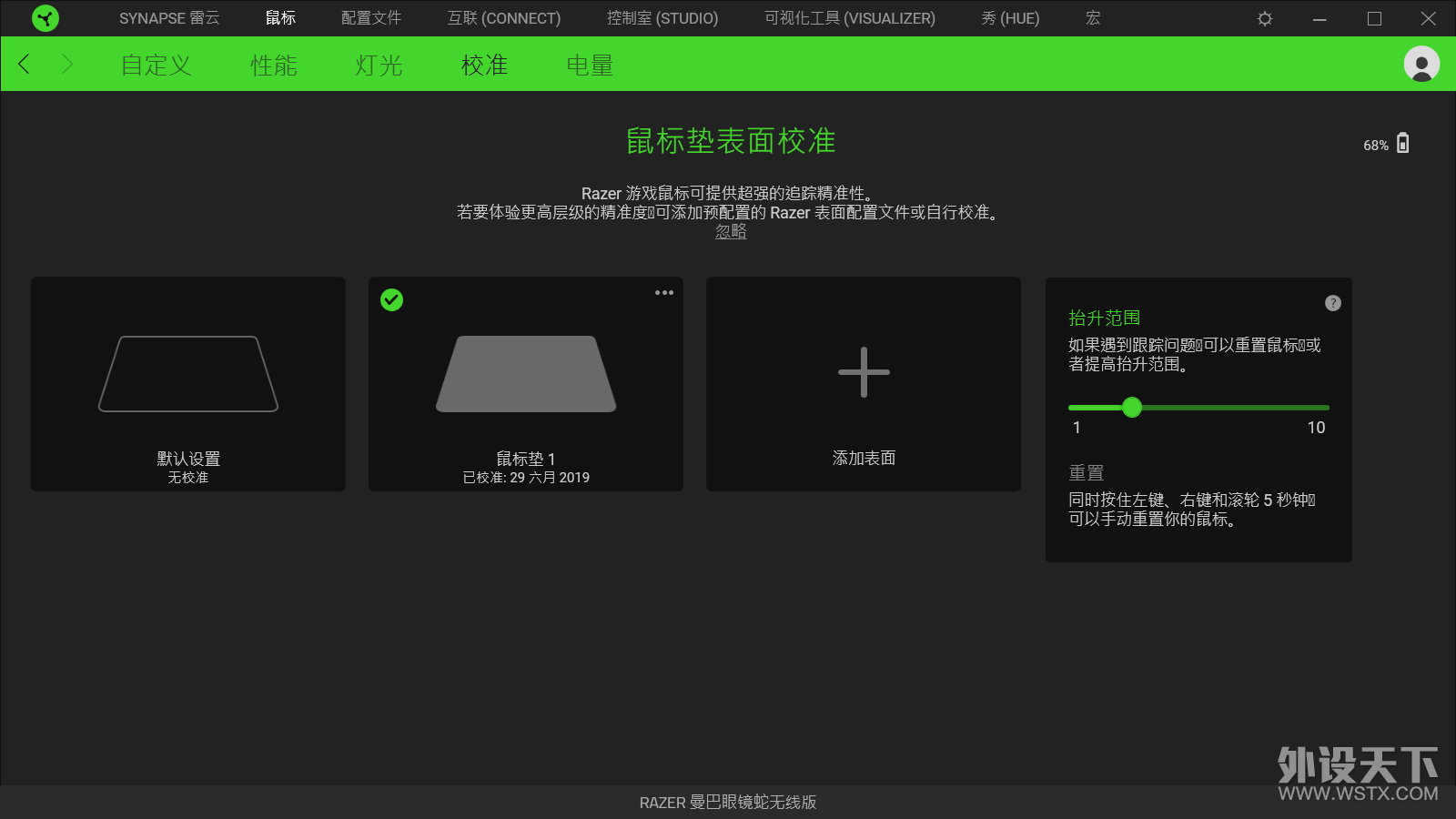Screen dimensions: 1456x819
Task: Go back with the left arrow
Action: point(25,64)
